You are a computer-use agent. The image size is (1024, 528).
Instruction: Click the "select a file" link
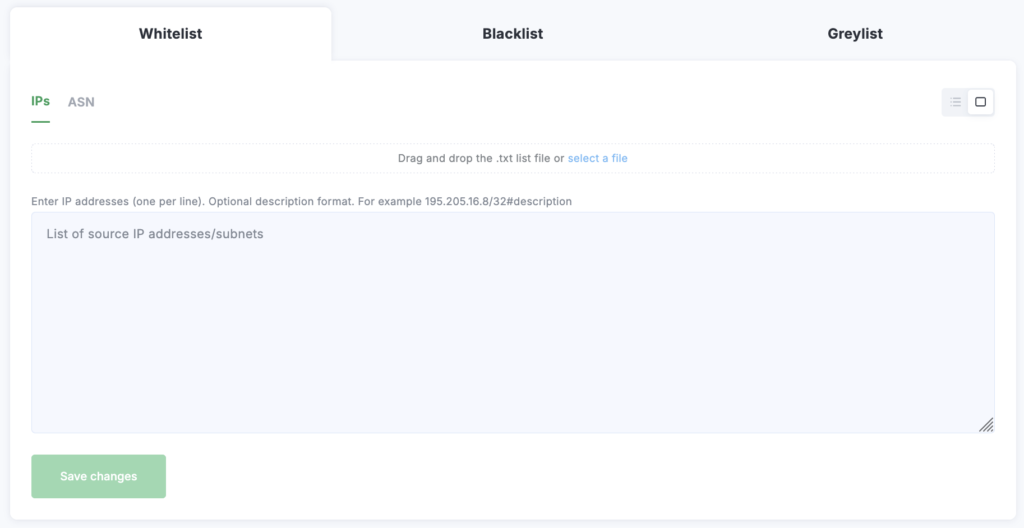598,158
